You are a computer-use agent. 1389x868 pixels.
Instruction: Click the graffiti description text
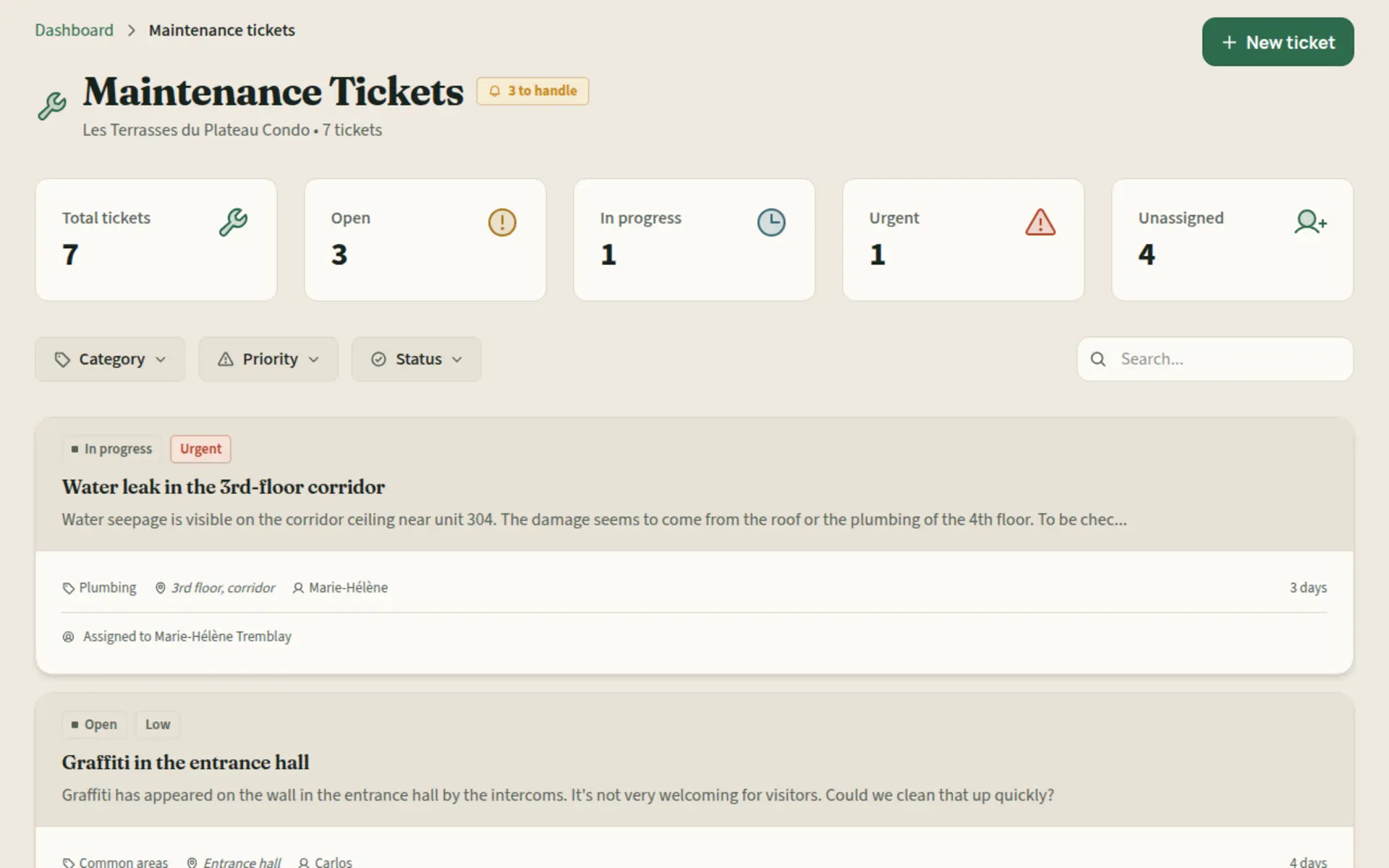click(x=558, y=795)
